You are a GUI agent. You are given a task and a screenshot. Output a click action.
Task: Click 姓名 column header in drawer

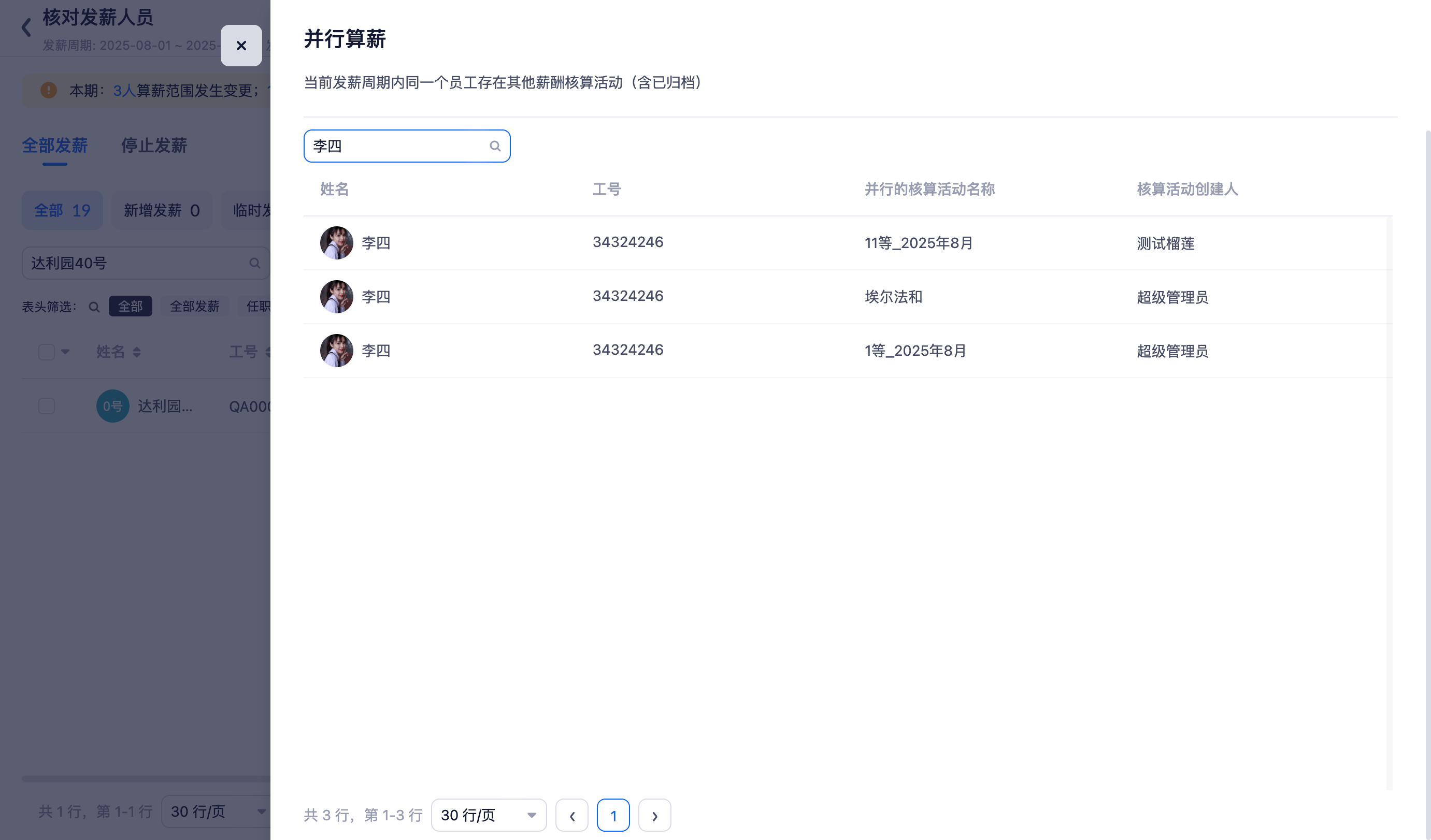[x=334, y=189]
